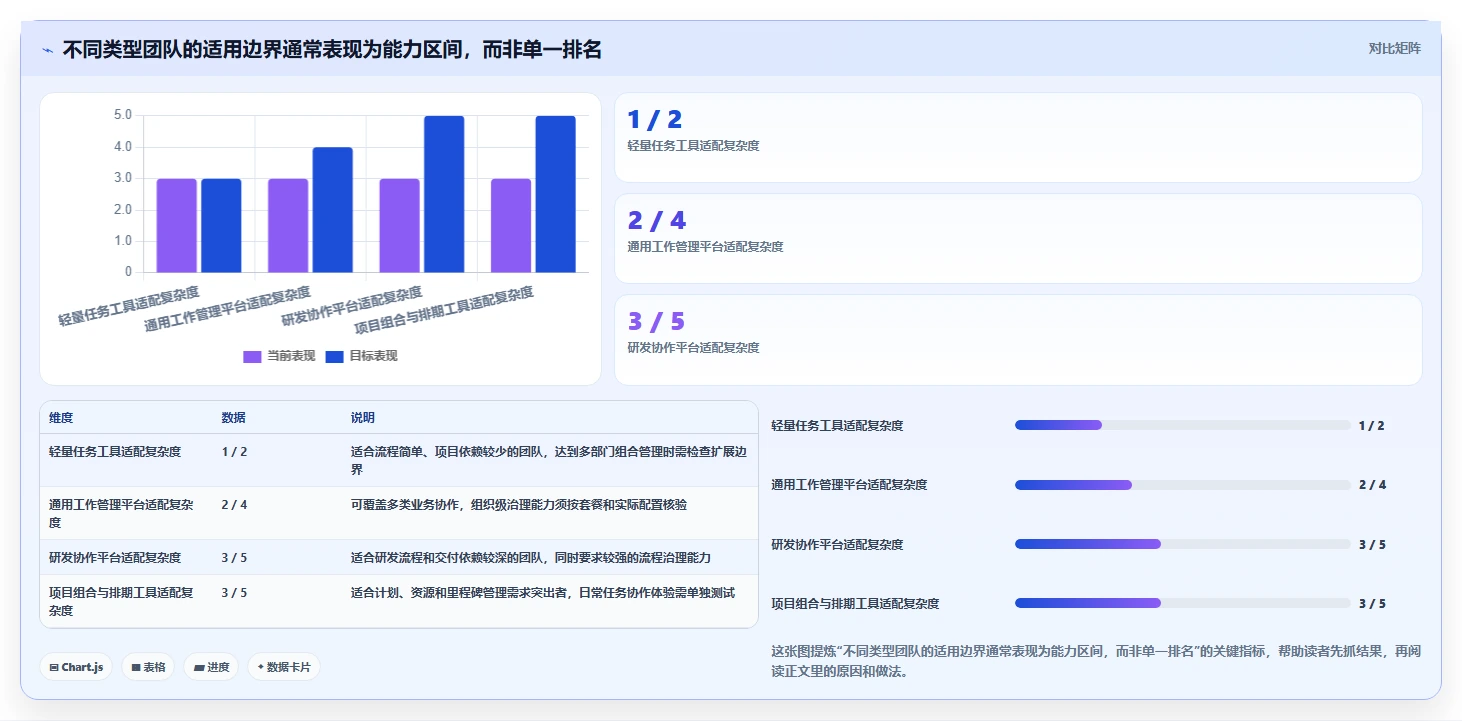Click the 数据 table column header
The width and height of the screenshot is (1462, 721).
[234, 418]
